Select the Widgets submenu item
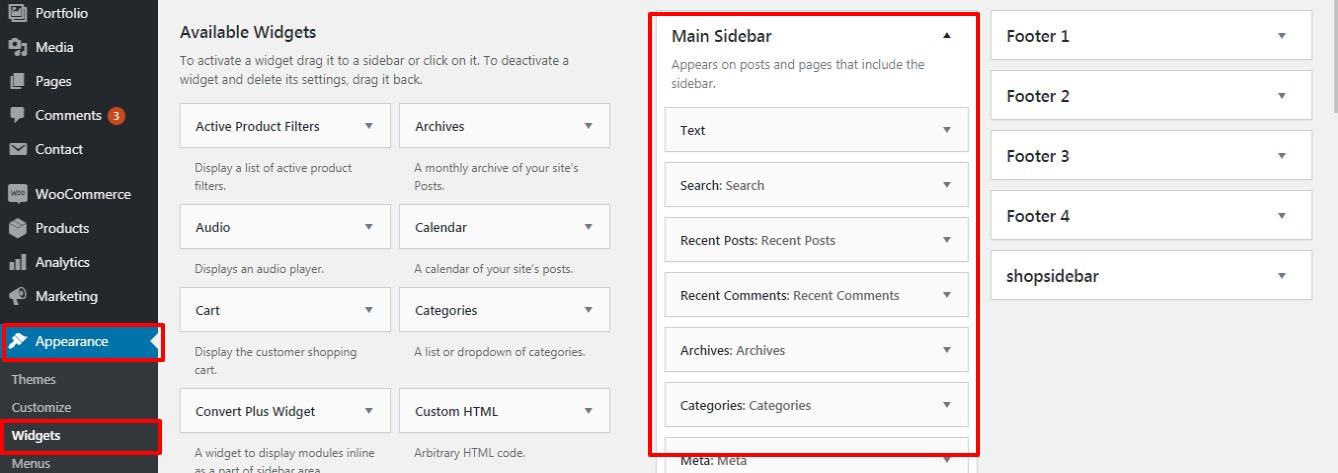 coord(36,436)
